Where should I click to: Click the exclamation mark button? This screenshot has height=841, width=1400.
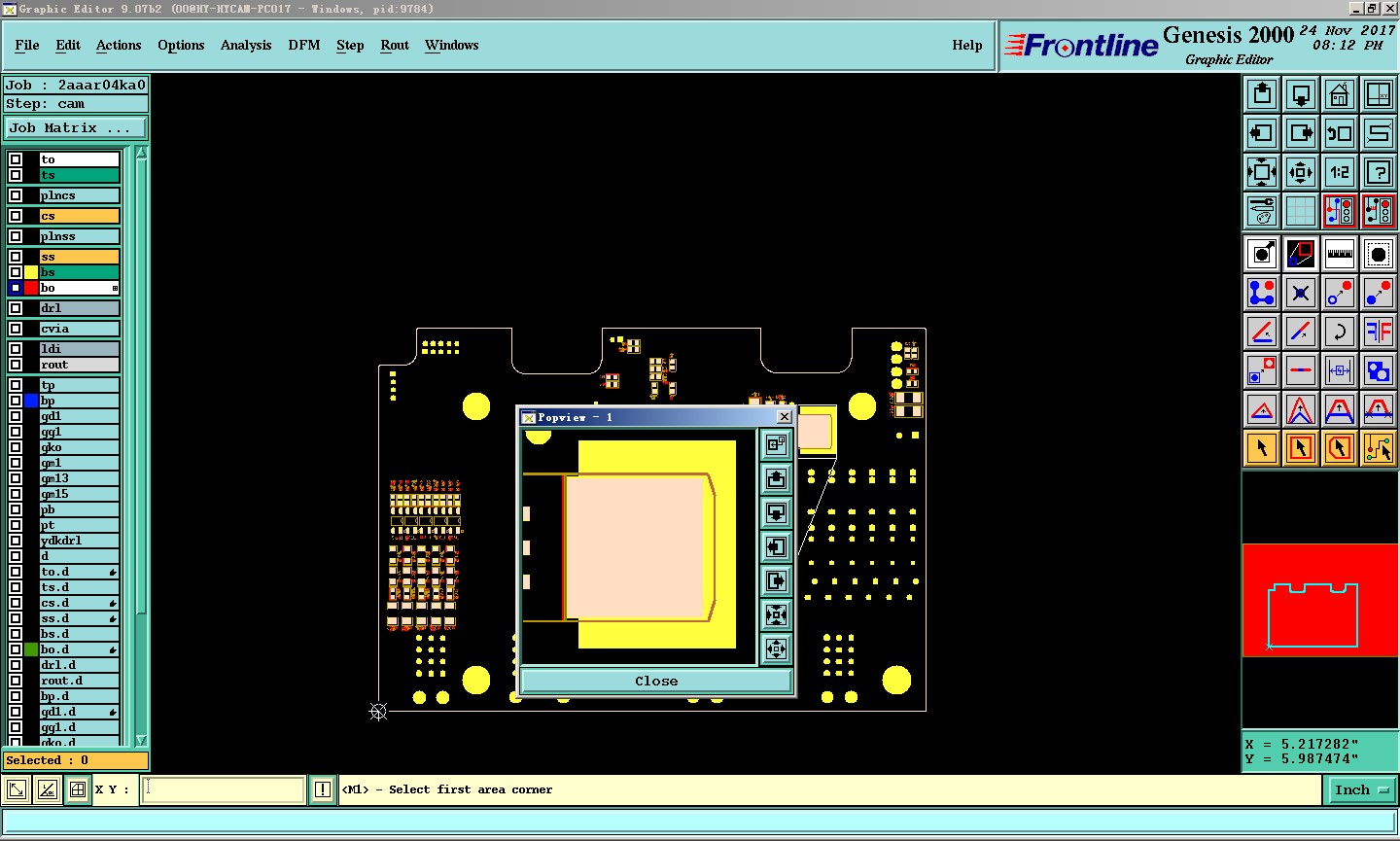(323, 789)
